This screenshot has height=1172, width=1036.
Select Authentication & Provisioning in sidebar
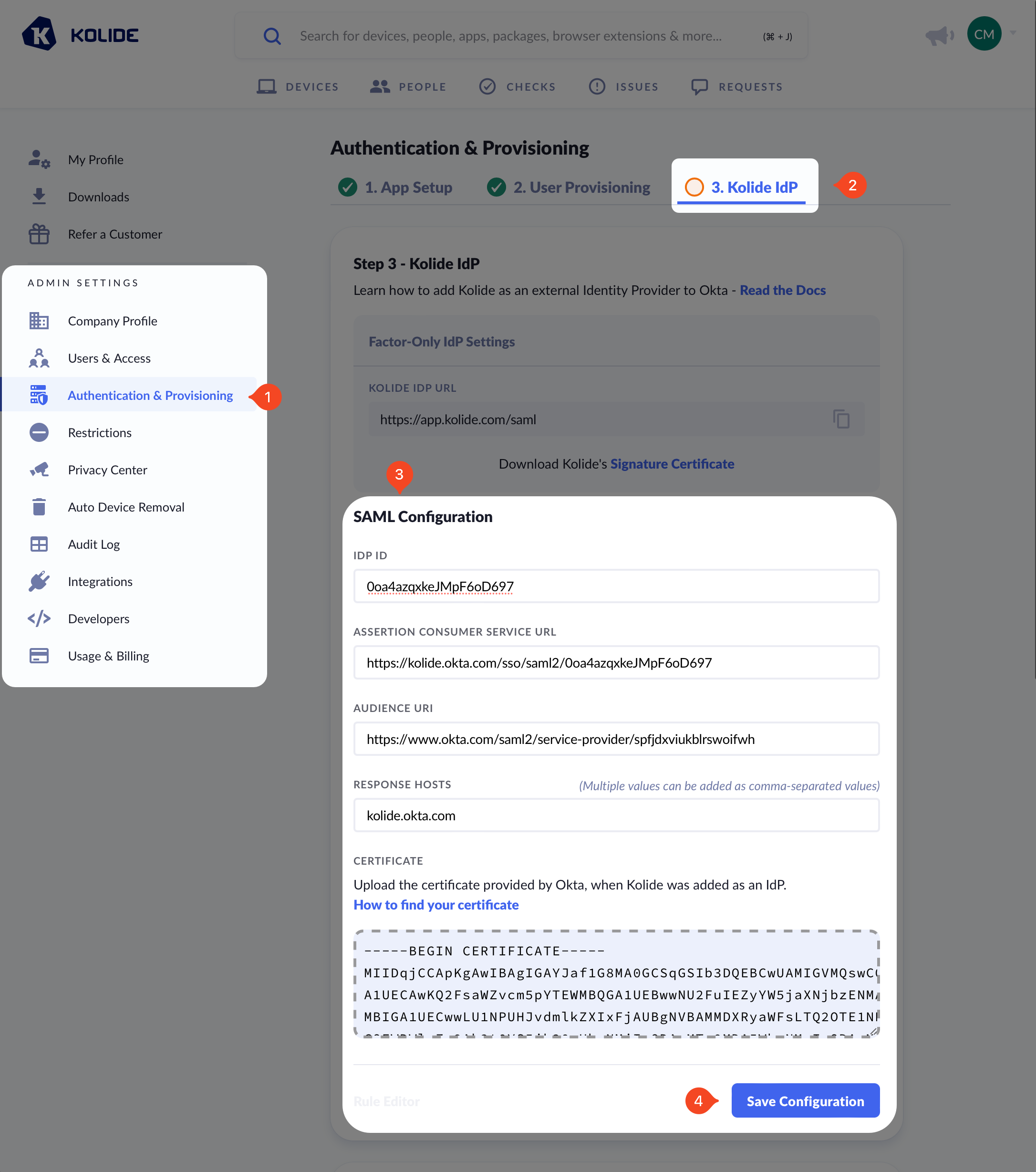tap(151, 396)
